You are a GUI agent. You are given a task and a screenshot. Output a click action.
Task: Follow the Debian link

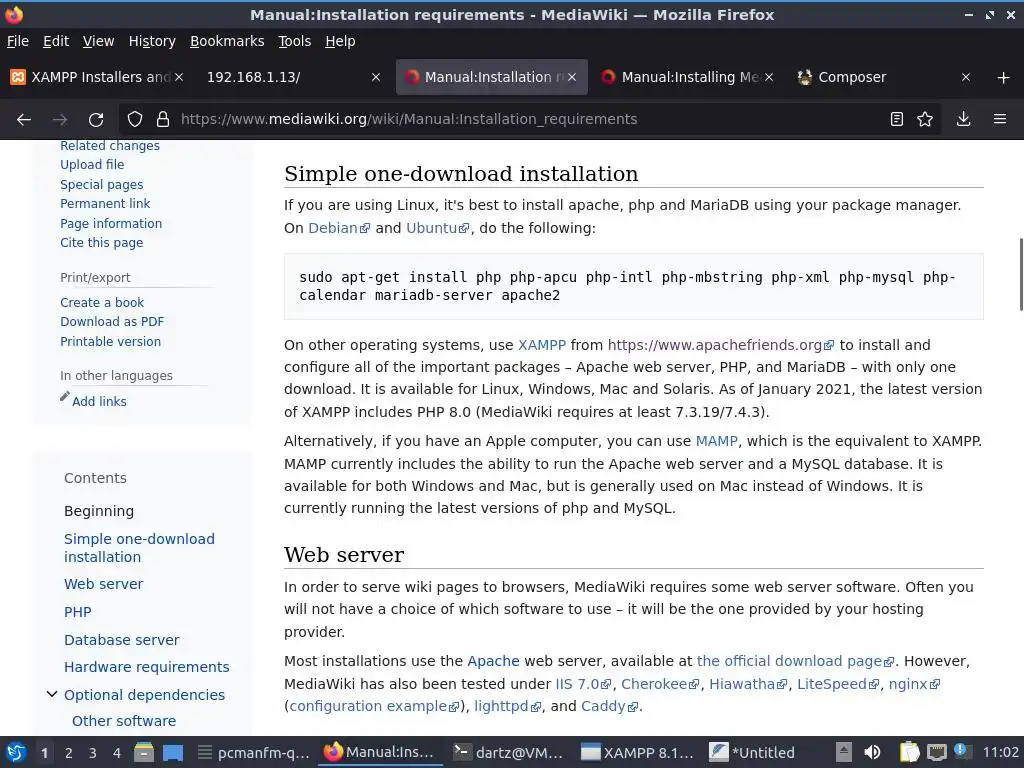pyautogui.click(x=339, y=228)
